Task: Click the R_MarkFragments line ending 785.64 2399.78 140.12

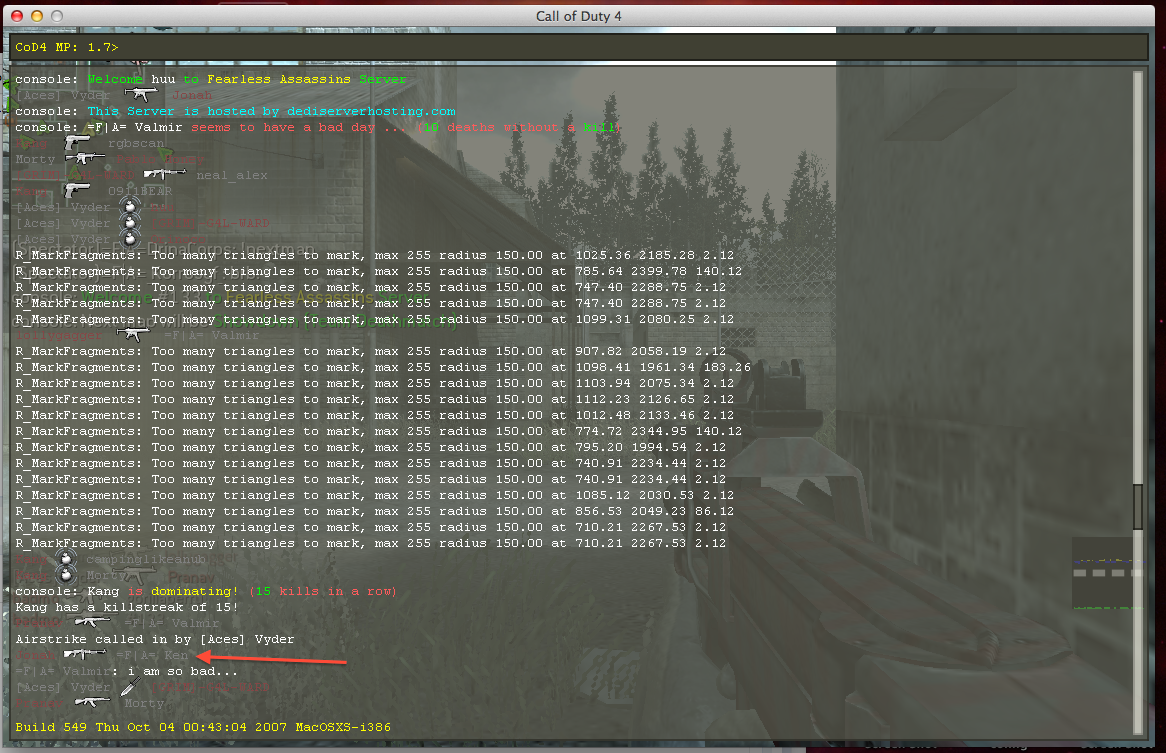Action: (379, 271)
